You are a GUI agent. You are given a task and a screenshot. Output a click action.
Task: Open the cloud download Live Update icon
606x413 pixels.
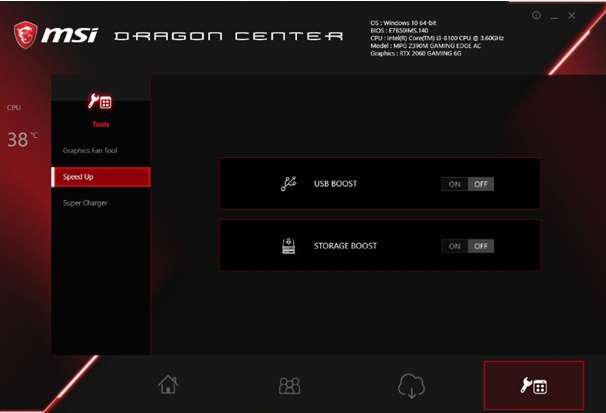(x=411, y=386)
